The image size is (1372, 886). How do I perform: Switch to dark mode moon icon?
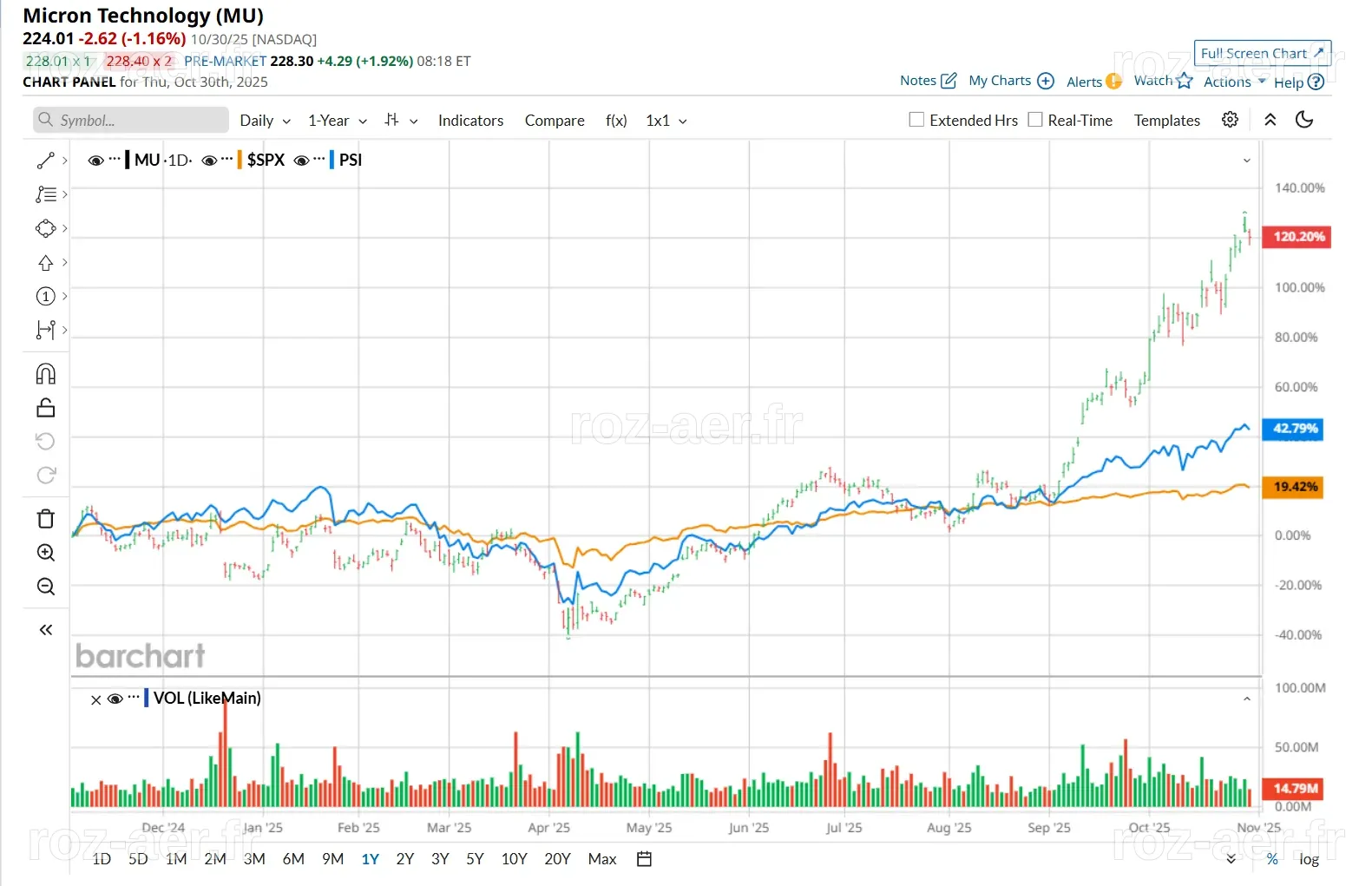pos(1304,120)
